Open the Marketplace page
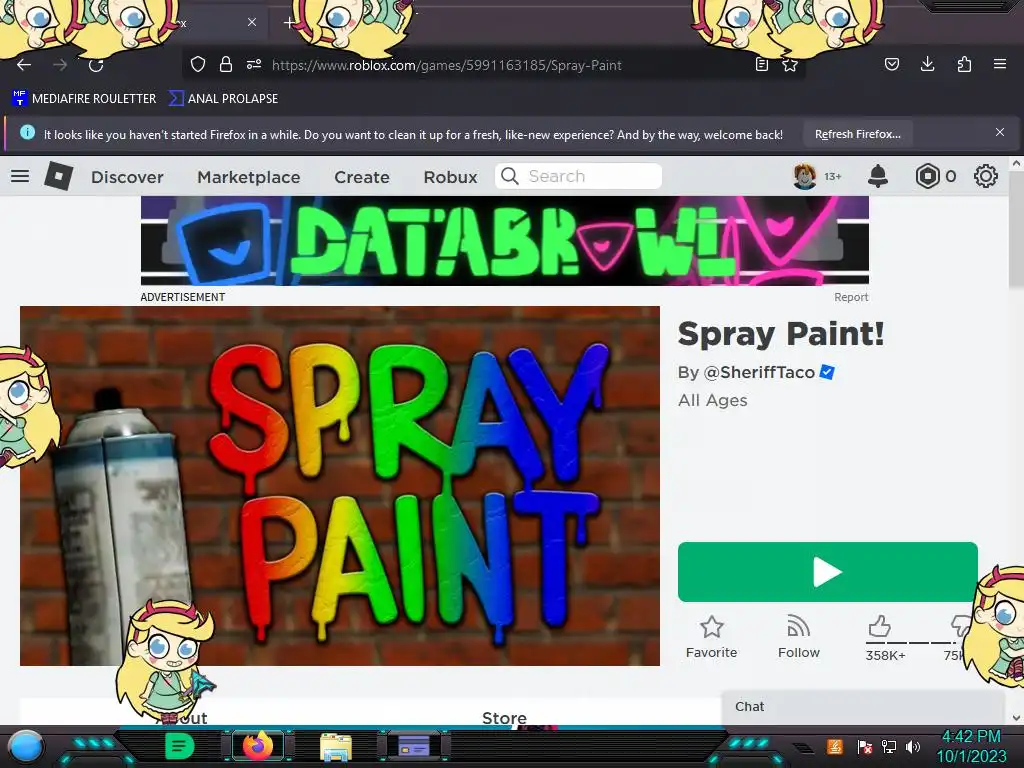The width and height of the screenshot is (1024, 768). coord(249,177)
